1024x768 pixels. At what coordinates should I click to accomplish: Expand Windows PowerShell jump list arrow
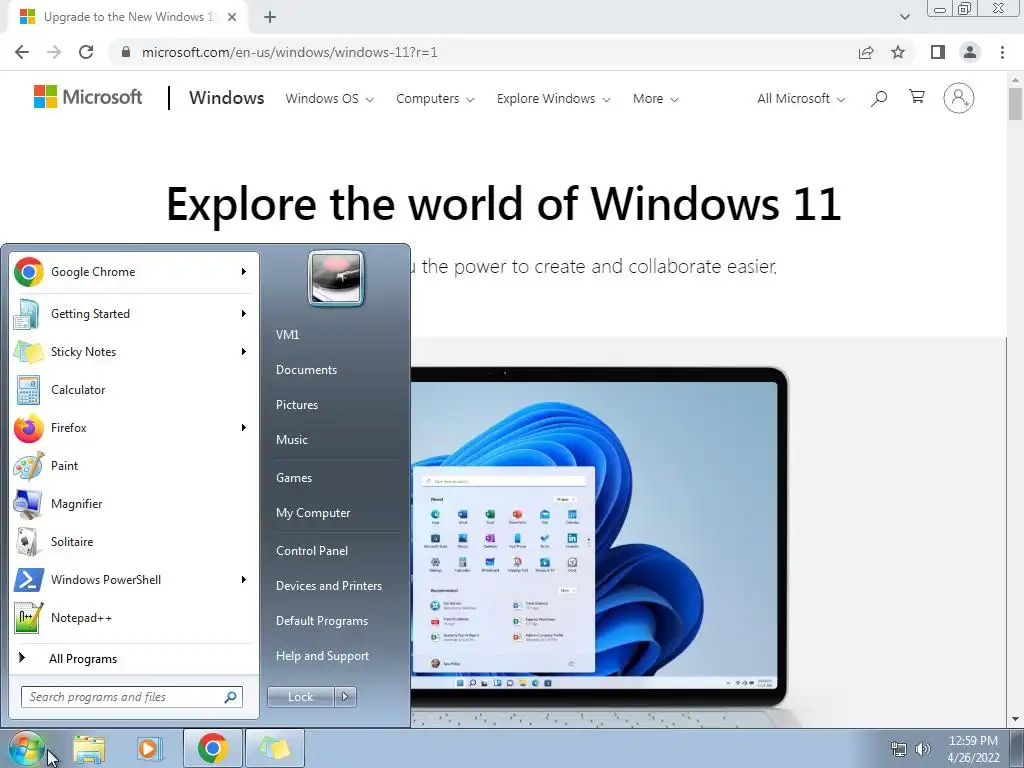[x=244, y=579]
